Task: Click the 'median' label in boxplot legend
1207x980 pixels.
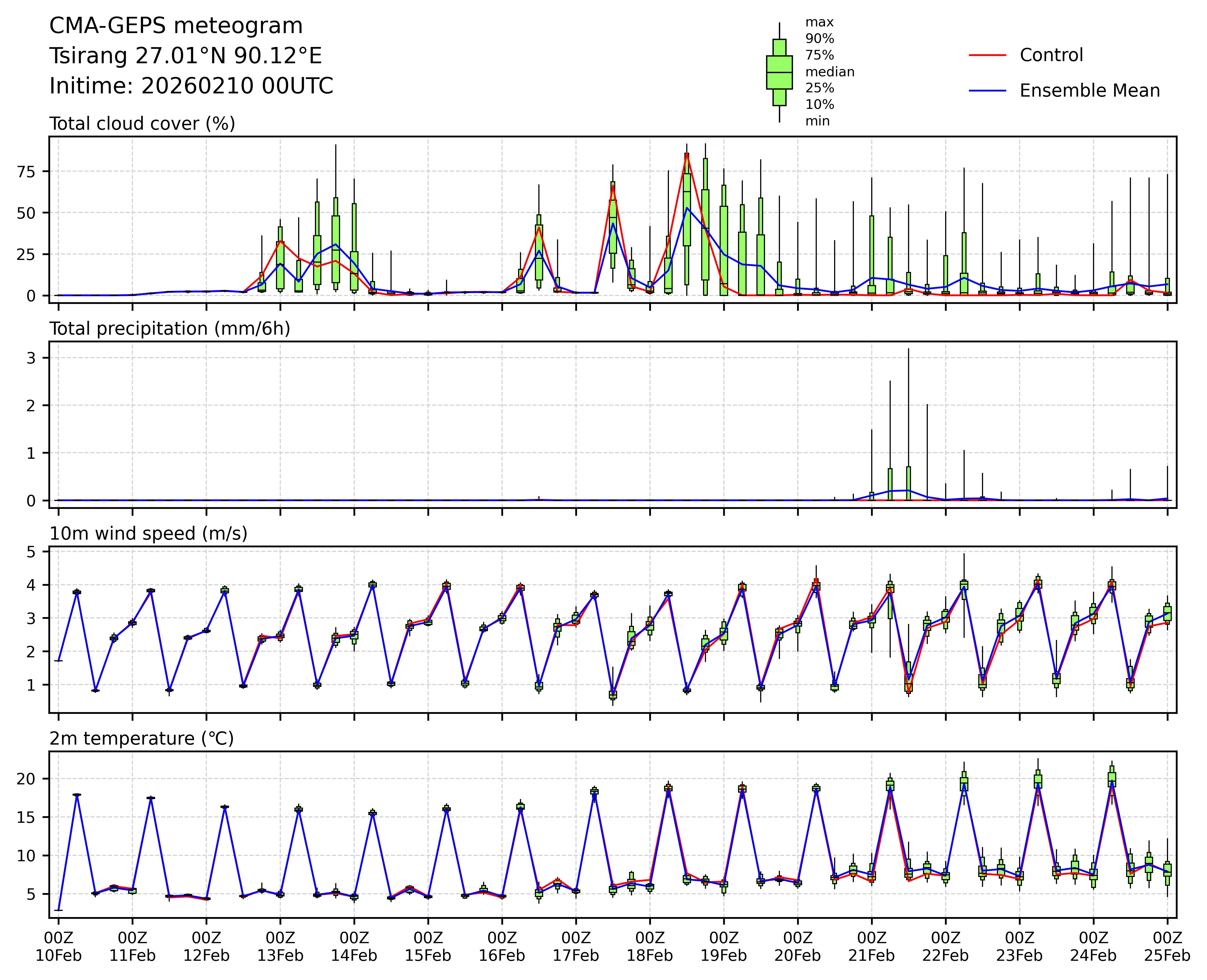Action: pos(829,72)
